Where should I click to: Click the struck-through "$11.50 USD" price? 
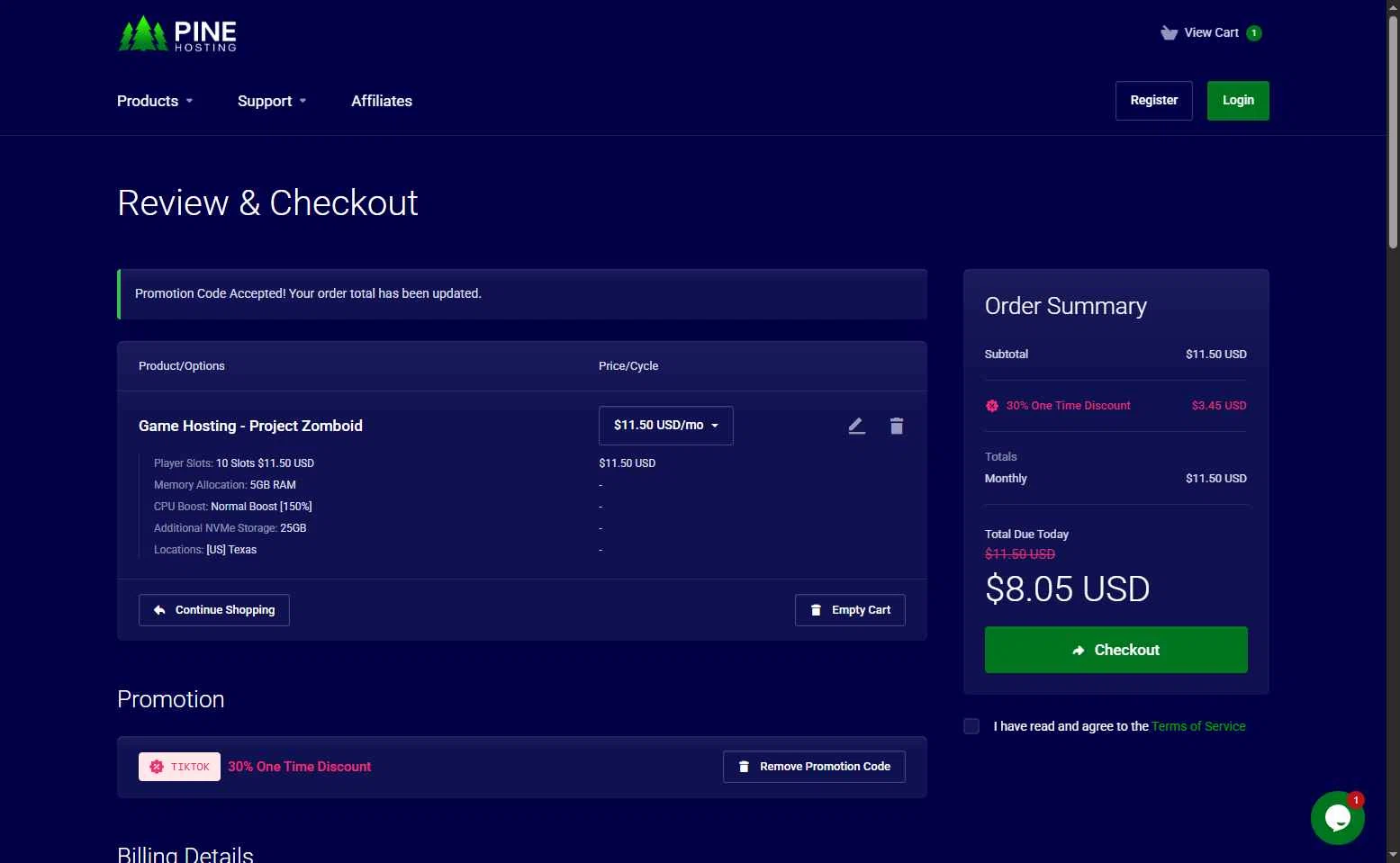click(1020, 554)
